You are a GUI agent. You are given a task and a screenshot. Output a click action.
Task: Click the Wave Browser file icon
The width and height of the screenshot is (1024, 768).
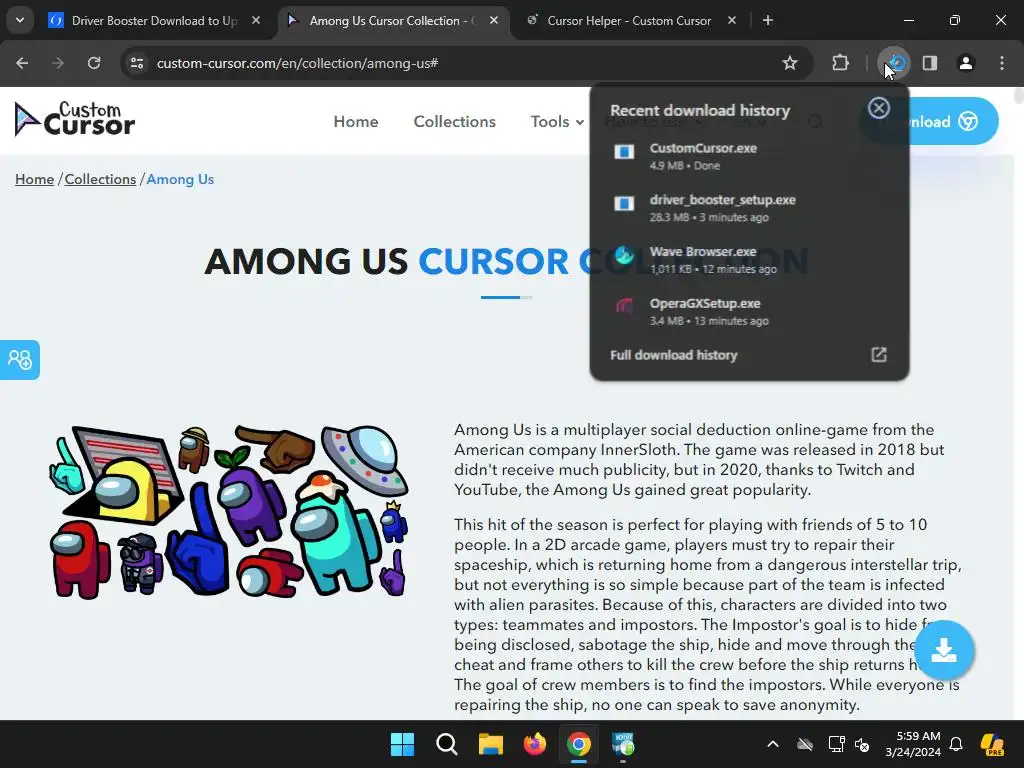[x=624, y=255]
